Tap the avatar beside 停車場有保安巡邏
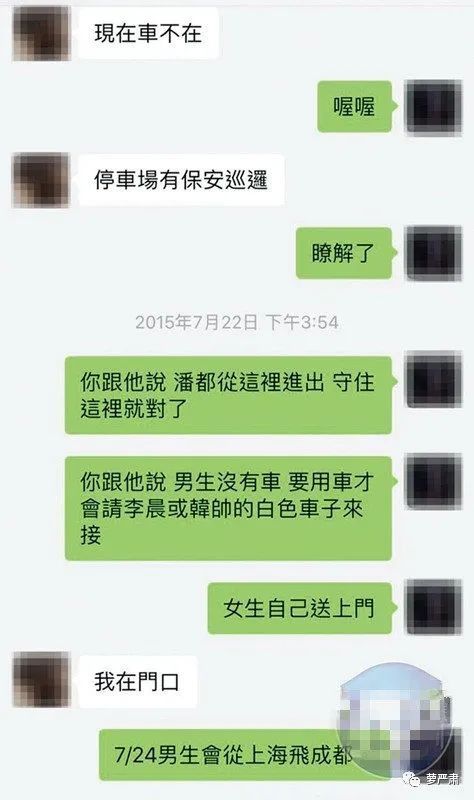This screenshot has width=474, height=800. tap(41, 180)
